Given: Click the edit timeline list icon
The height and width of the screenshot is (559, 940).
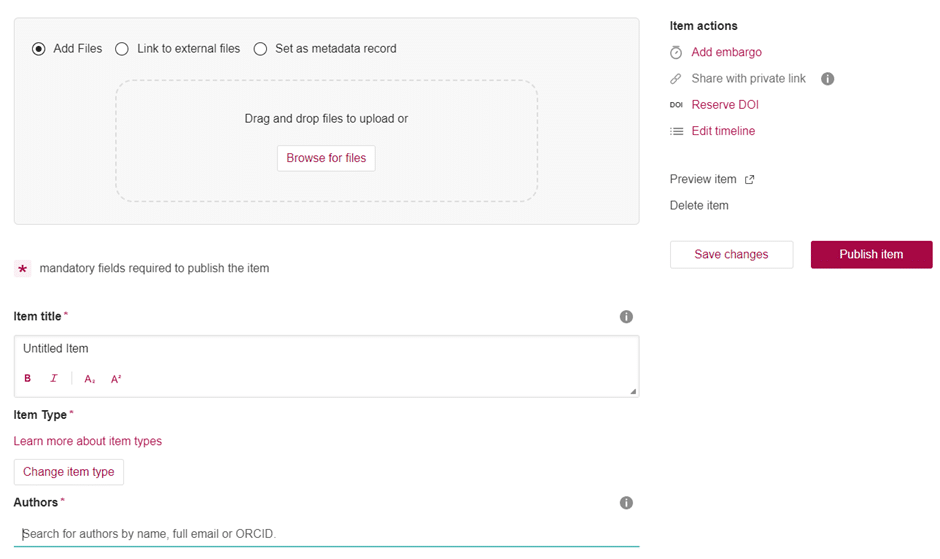Looking at the screenshot, I should pos(676,131).
